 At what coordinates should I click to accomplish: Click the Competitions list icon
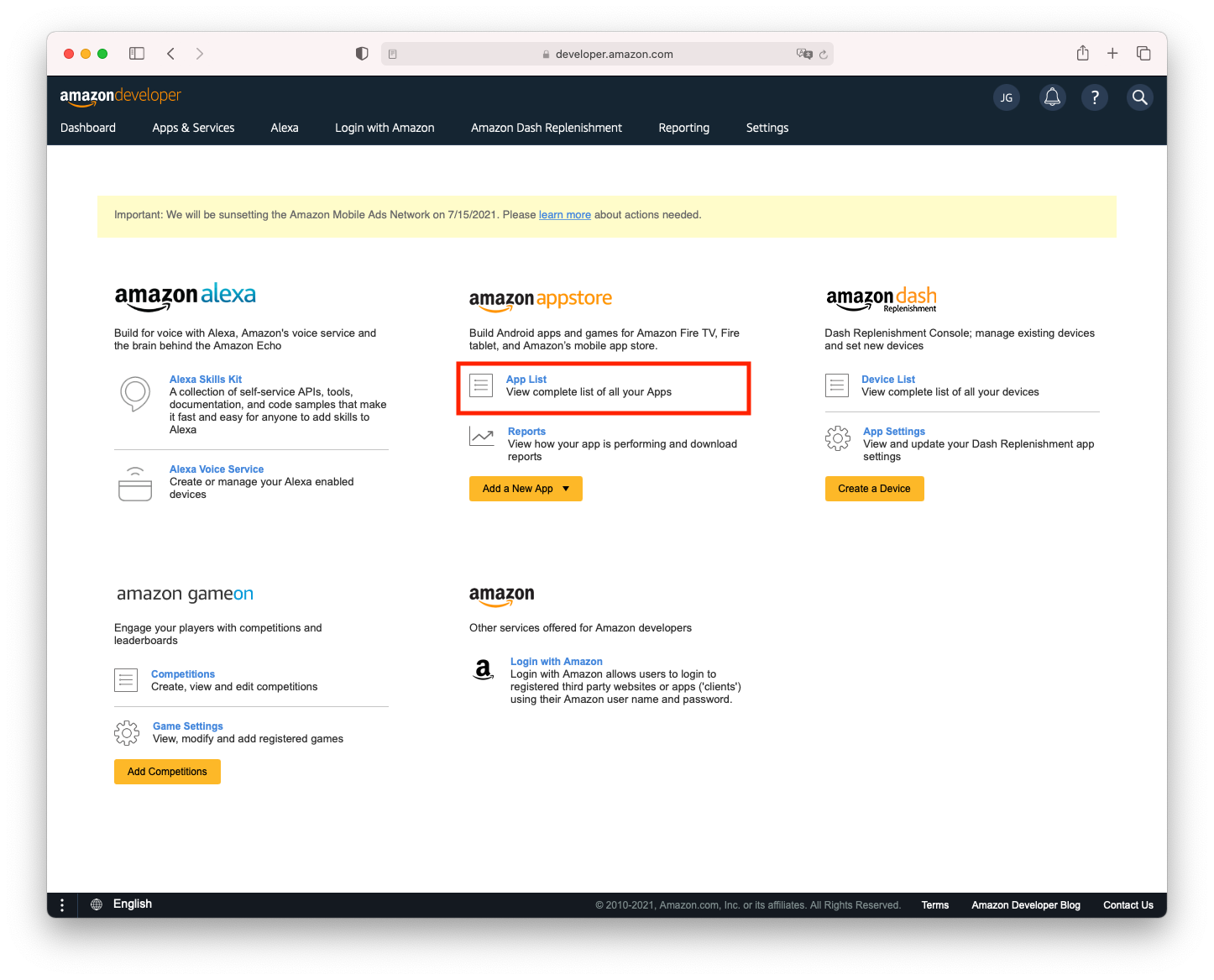point(126,680)
